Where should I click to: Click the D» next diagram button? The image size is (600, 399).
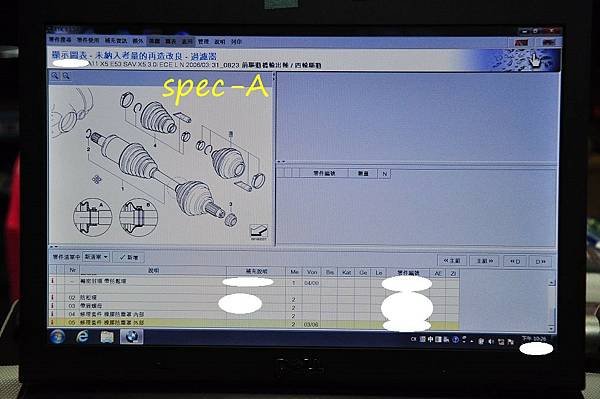coord(540,262)
